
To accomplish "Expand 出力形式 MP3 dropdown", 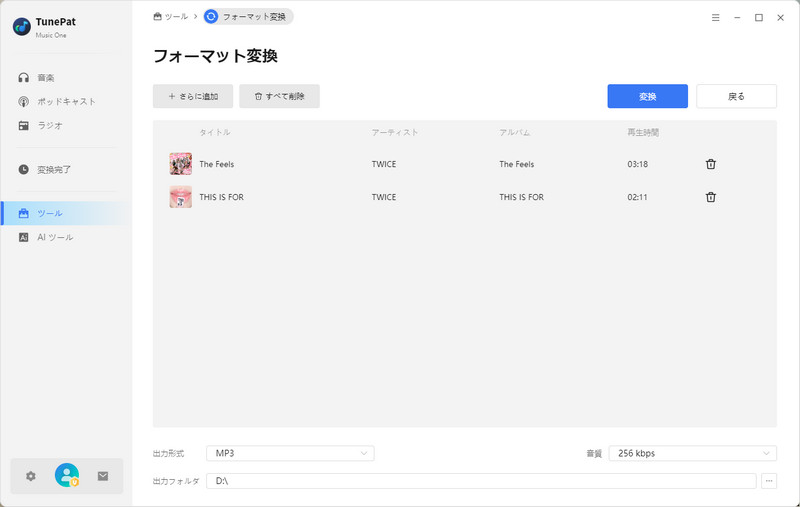I will click(290, 453).
